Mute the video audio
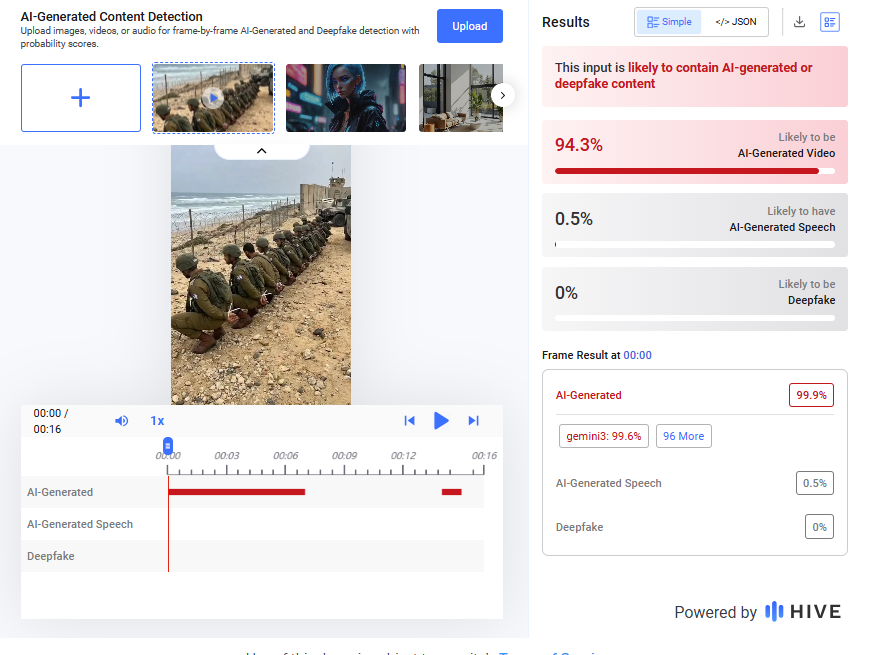 121,420
